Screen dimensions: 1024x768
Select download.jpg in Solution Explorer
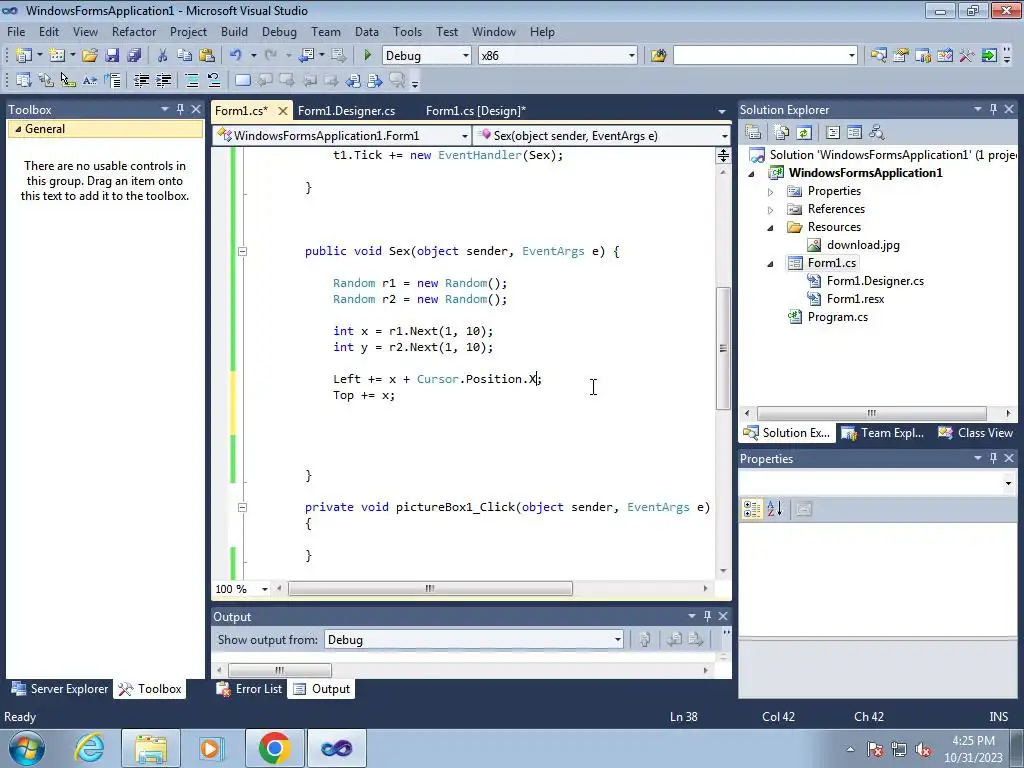click(863, 245)
